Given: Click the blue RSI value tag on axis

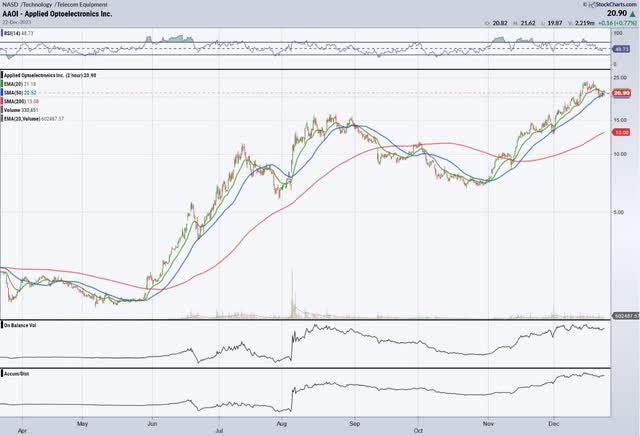Looking at the screenshot, I should [621, 49].
